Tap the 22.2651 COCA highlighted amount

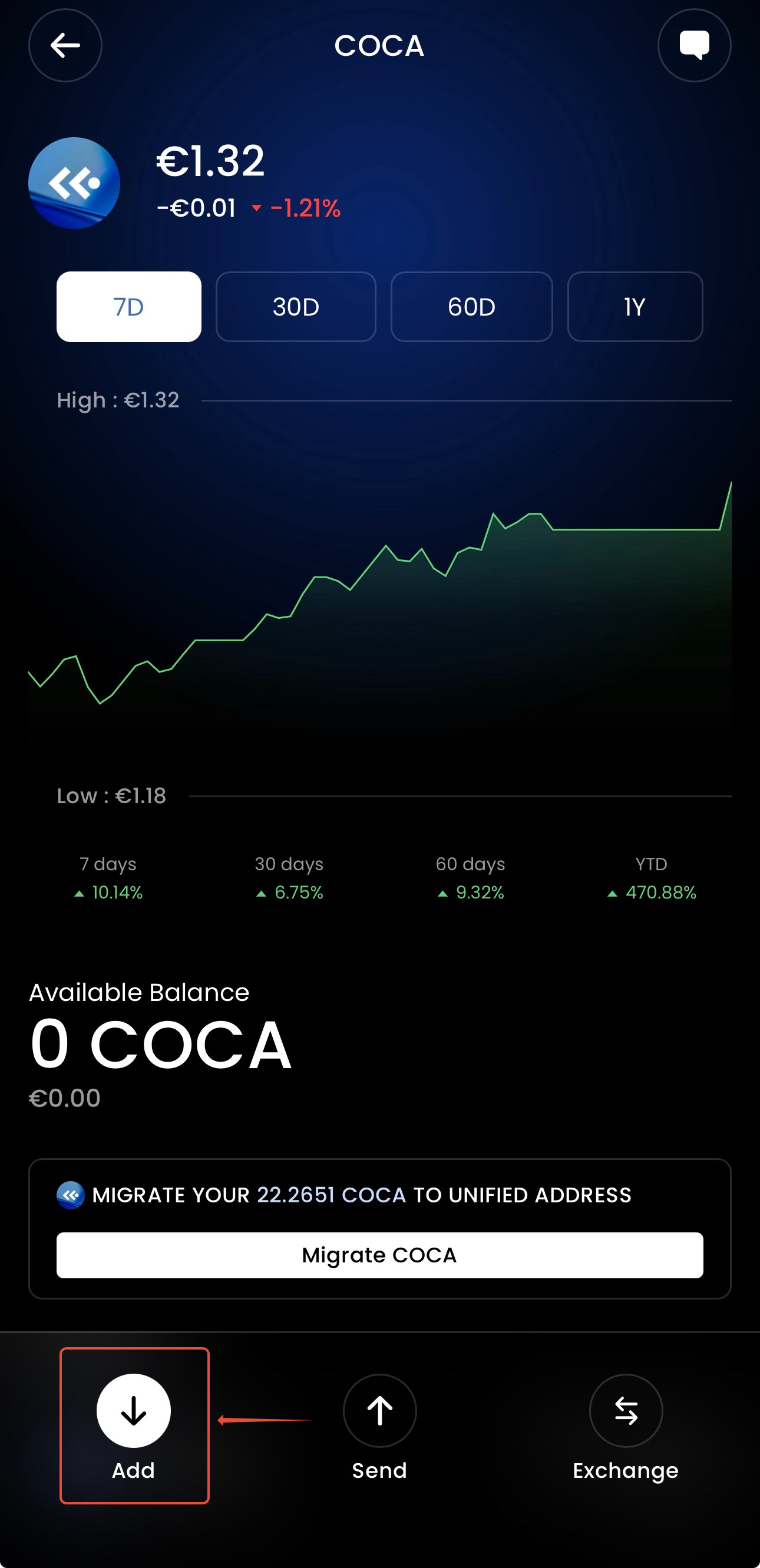tap(331, 1195)
